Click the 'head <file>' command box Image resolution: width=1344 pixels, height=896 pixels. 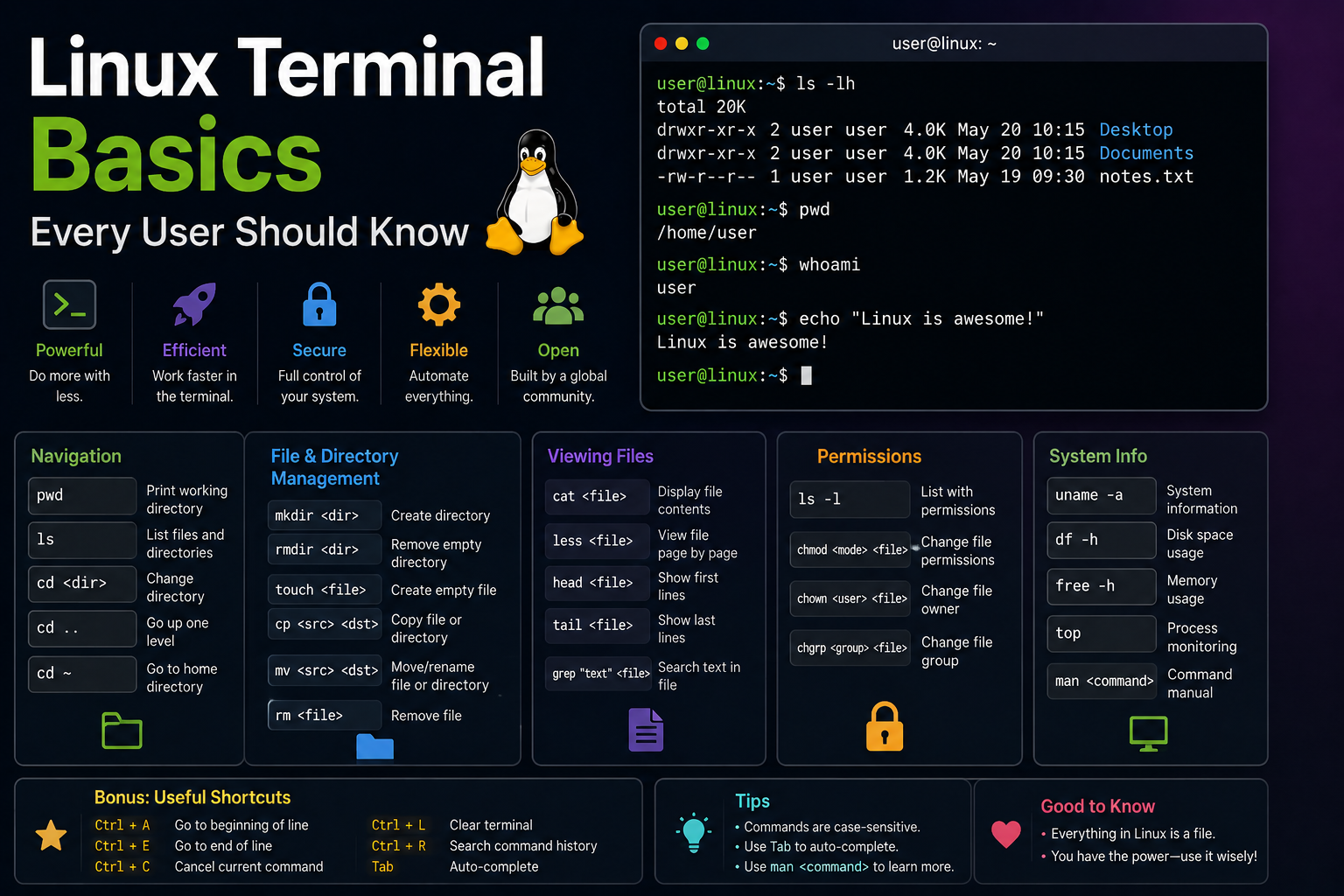pos(597,583)
